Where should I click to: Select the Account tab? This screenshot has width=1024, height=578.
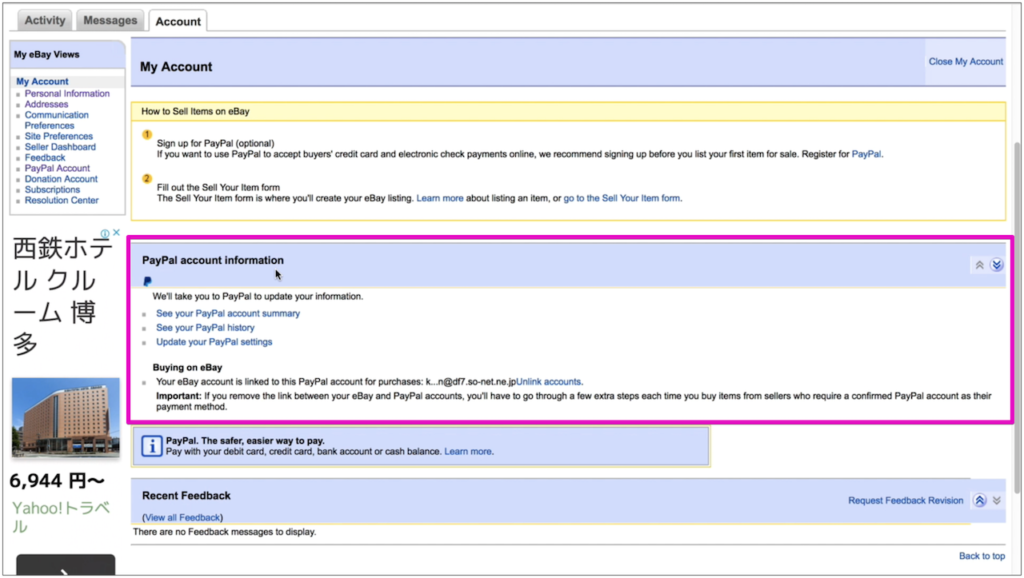[x=178, y=21]
